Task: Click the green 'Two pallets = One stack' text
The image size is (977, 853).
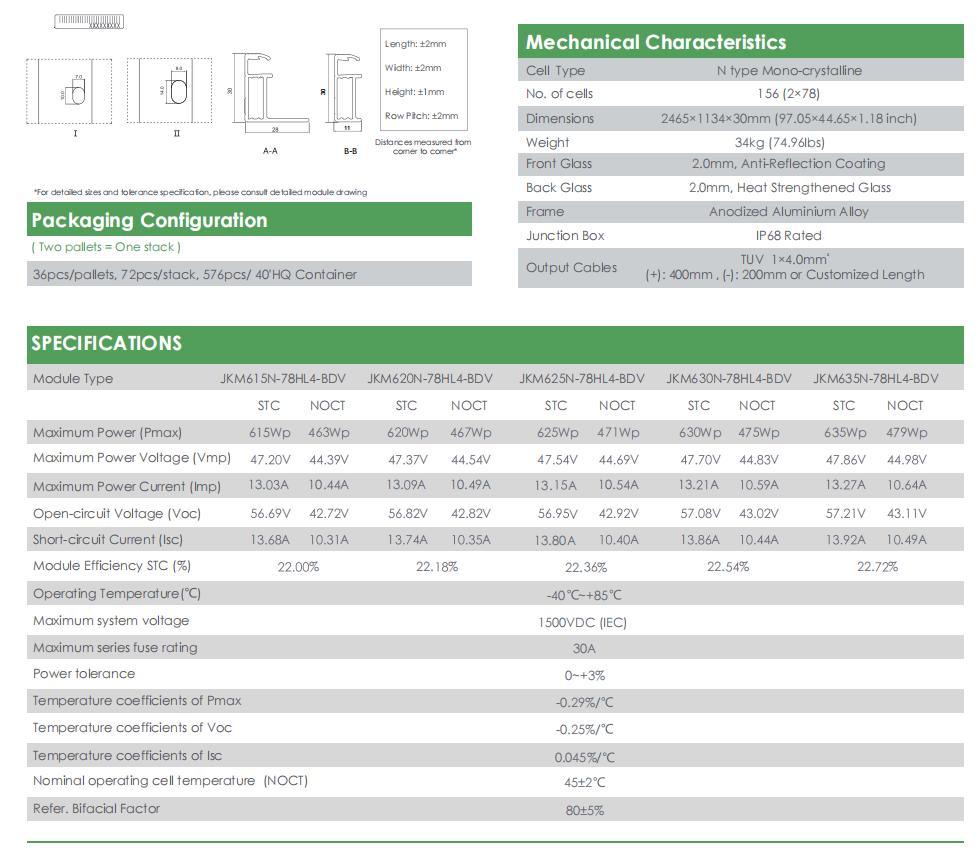Action: coord(106,247)
